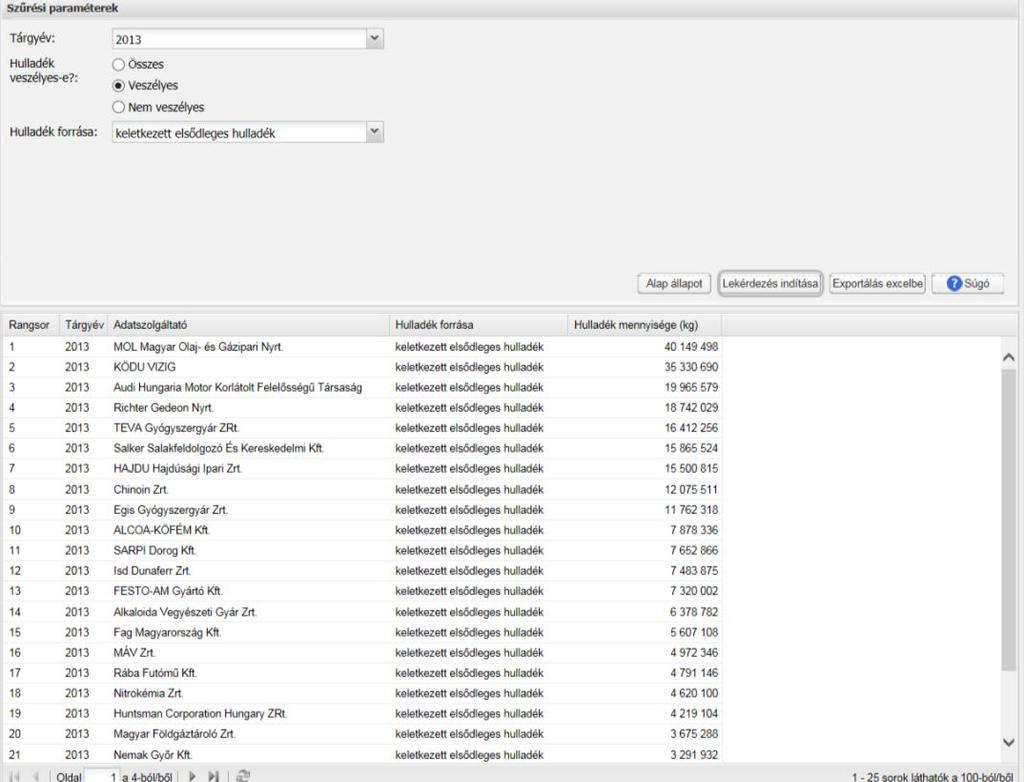Open the Tárgyév year dropdown arrow
The width and height of the screenshot is (1024, 782).
click(x=374, y=39)
